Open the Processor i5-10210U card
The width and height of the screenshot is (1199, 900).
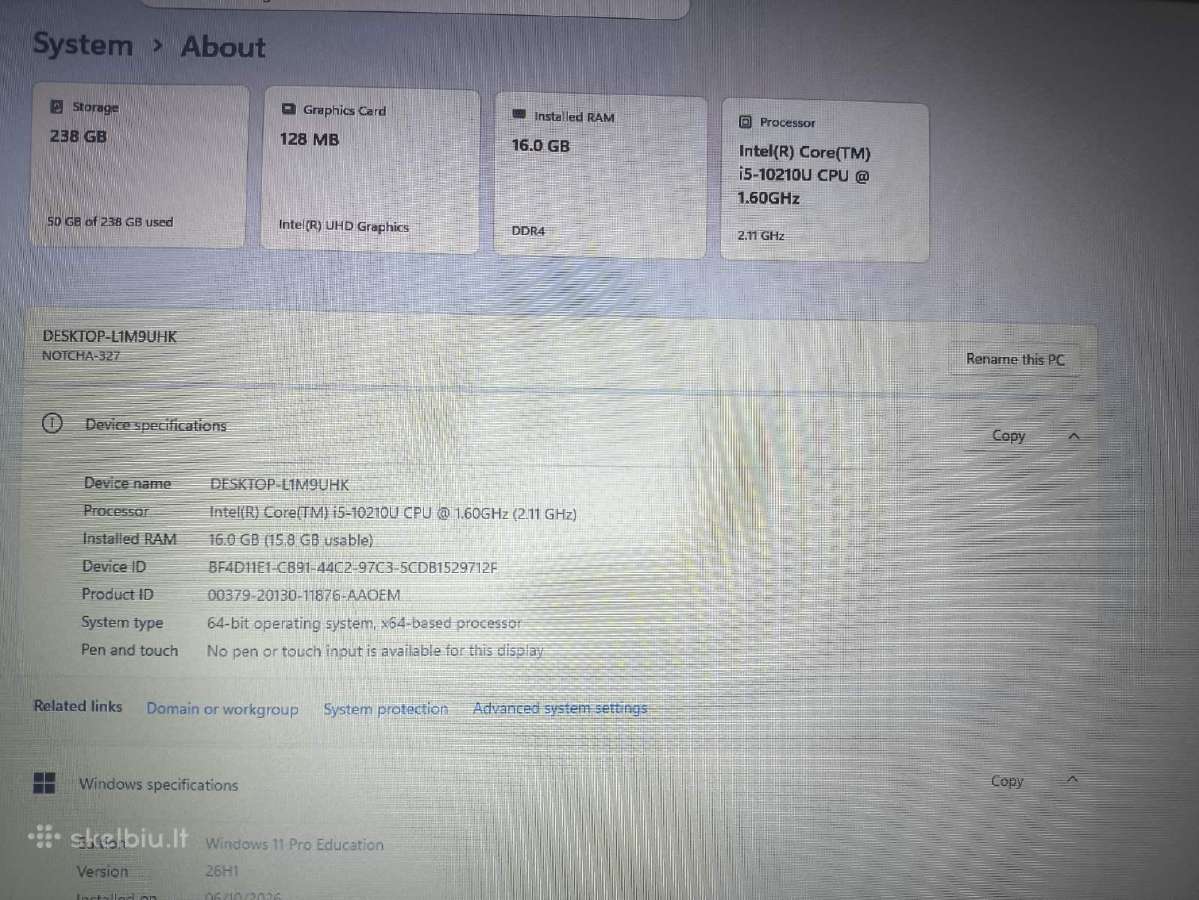click(825, 180)
